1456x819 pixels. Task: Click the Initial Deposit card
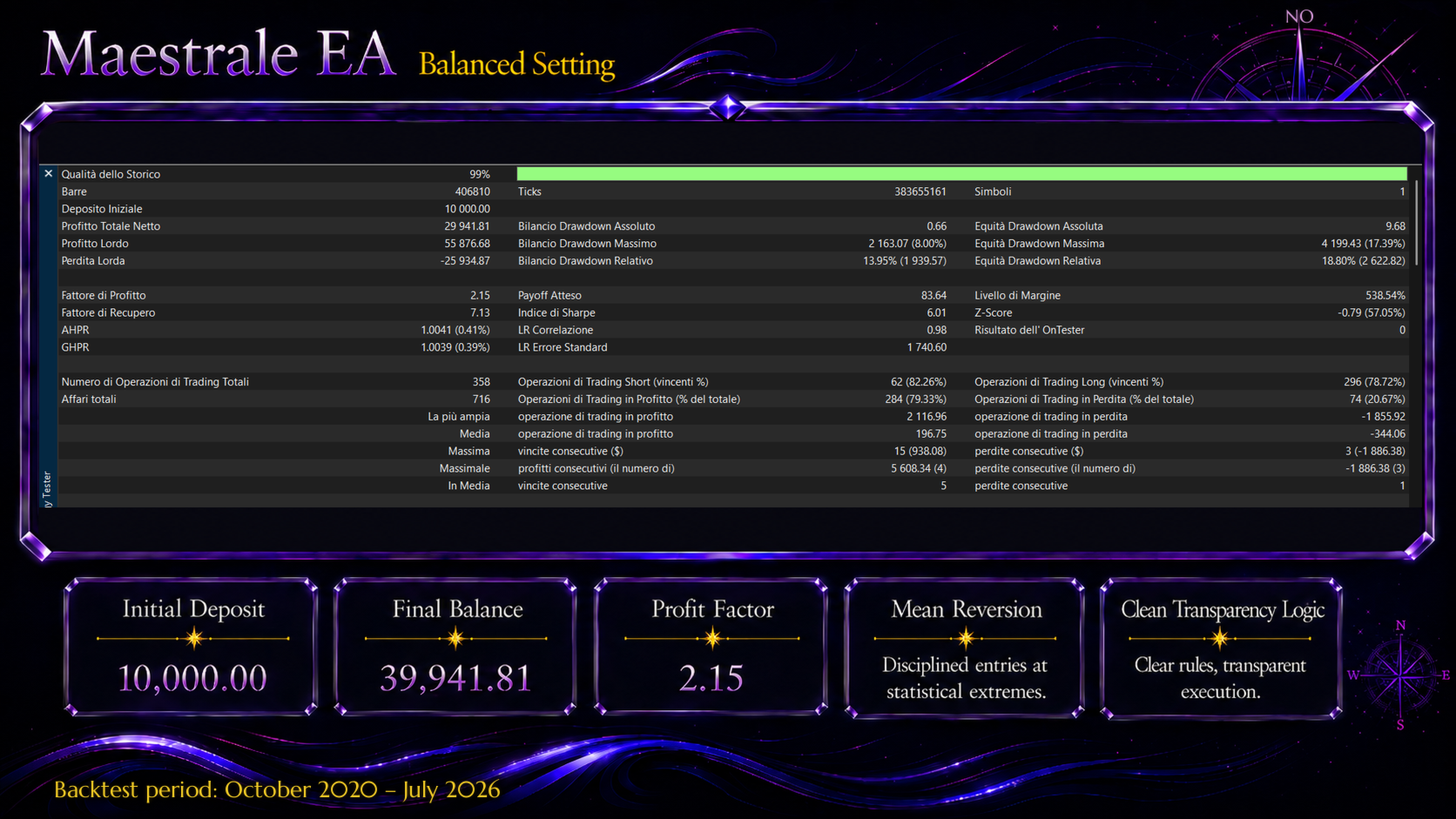click(192, 647)
